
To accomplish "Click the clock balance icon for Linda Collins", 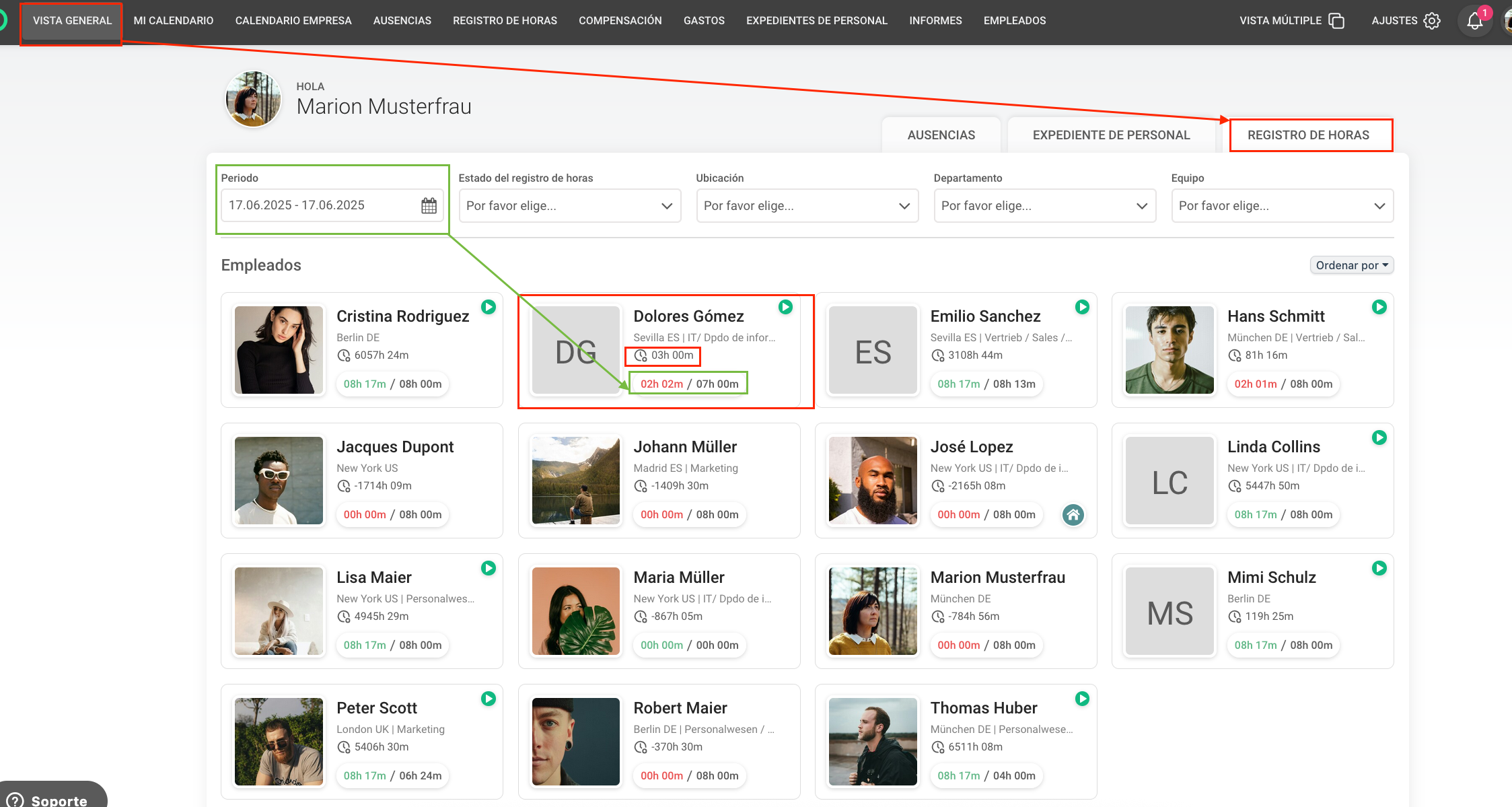I will tap(1235, 486).
